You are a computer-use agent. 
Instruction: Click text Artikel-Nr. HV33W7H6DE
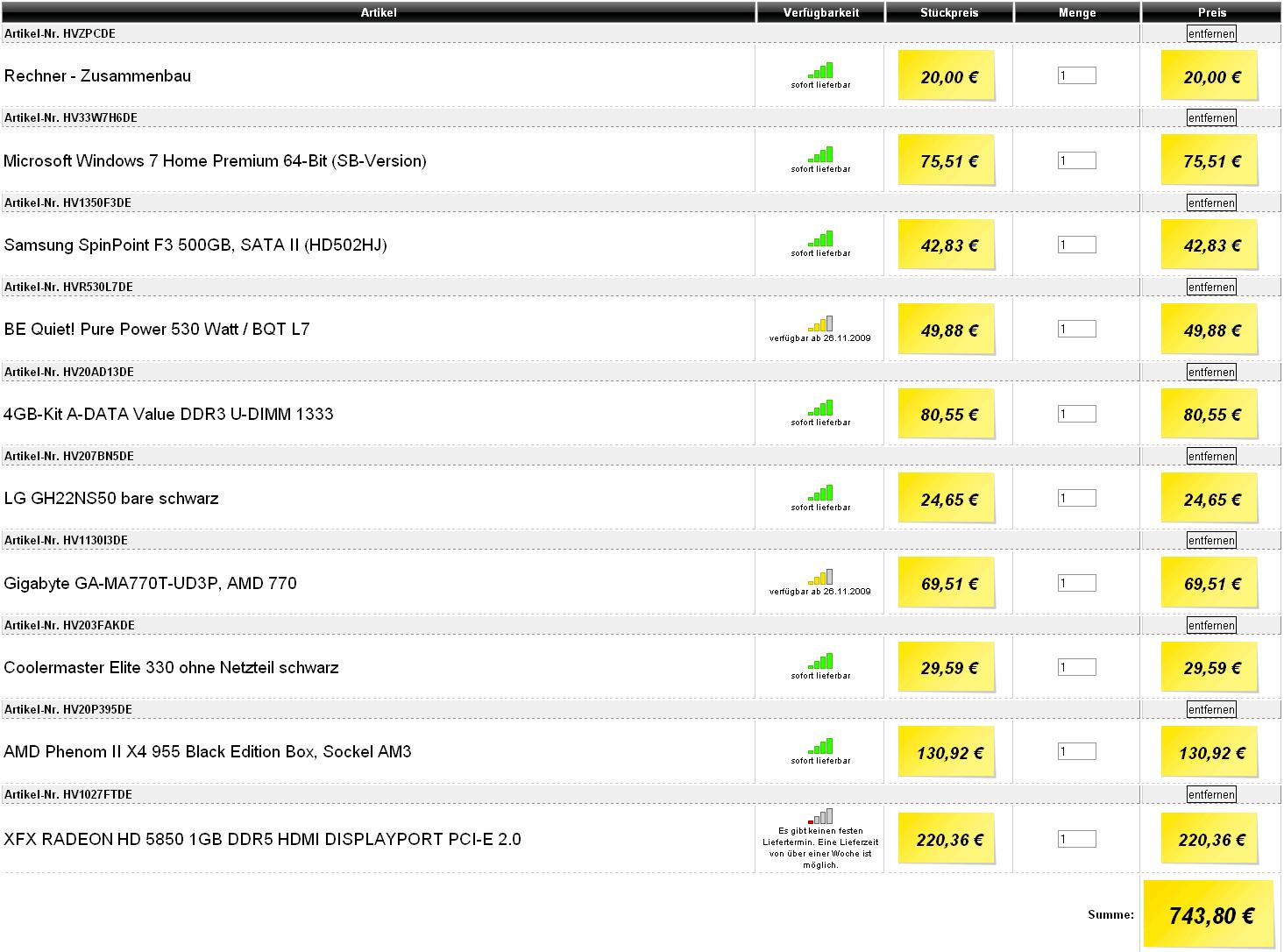[71, 117]
